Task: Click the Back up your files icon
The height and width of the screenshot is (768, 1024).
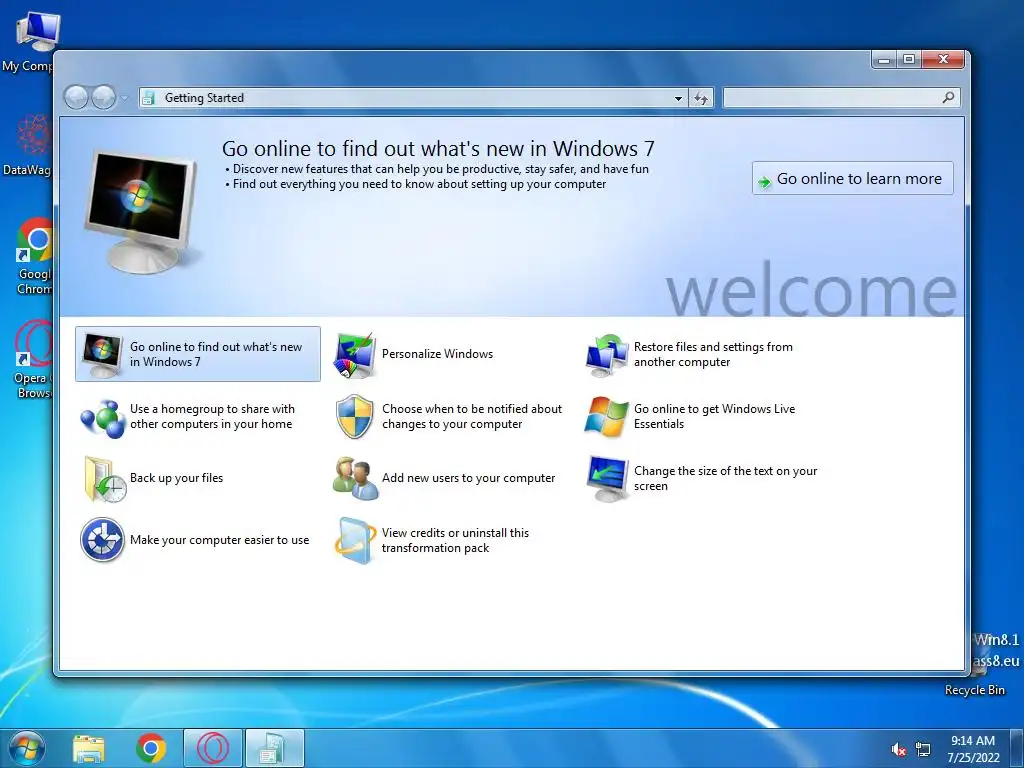Action: (x=104, y=479)
